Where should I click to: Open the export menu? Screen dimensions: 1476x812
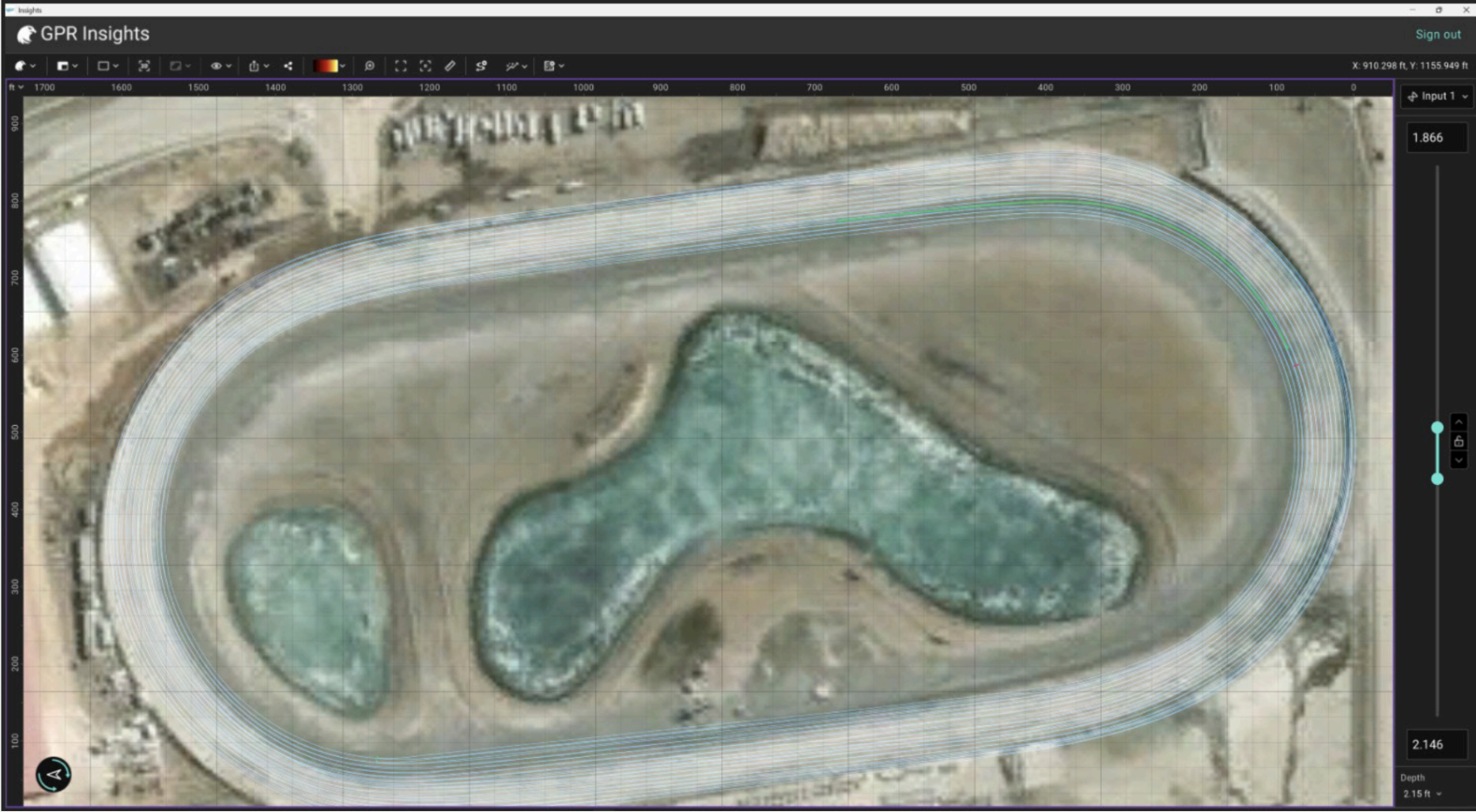[x=258, y=66]
